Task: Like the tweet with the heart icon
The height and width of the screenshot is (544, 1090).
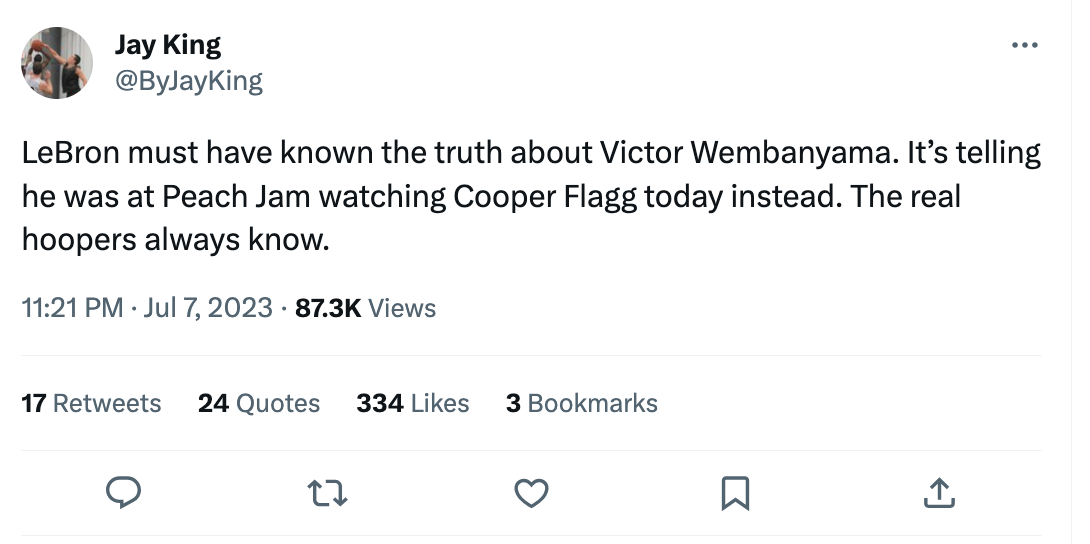Action: [531, 491]
